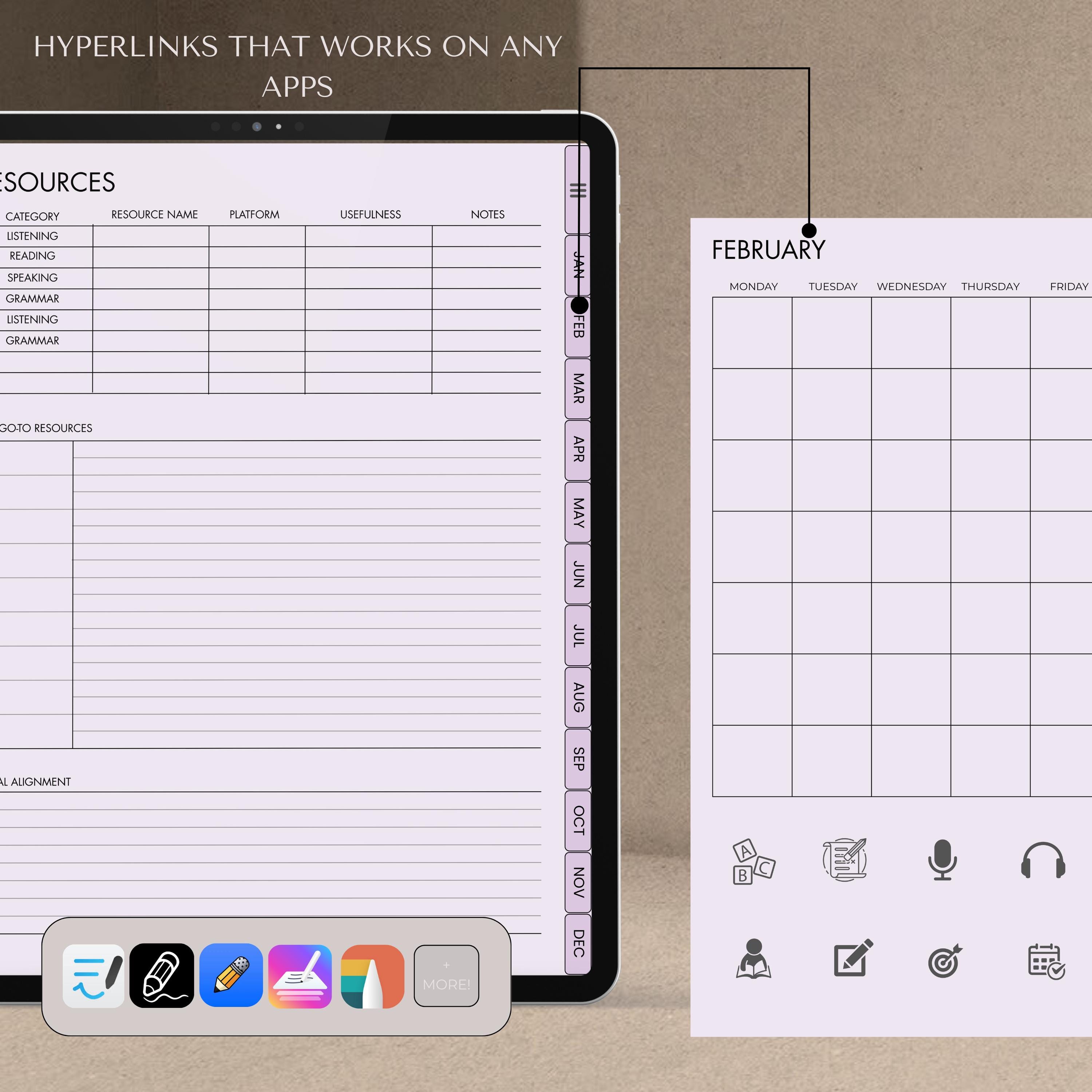
Task: Click the ABC blocks vocabulary icon
Action: coord(753,861)
